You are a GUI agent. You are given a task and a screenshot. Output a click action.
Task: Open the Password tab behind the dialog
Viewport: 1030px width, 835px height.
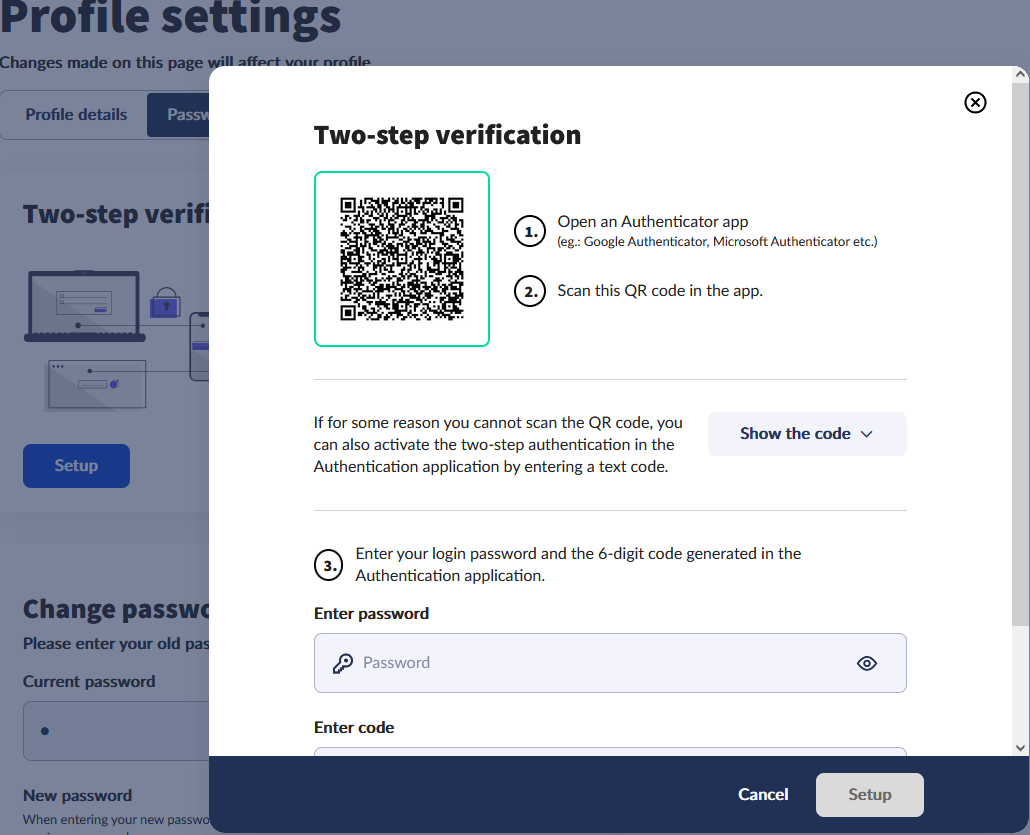(180, 115)
